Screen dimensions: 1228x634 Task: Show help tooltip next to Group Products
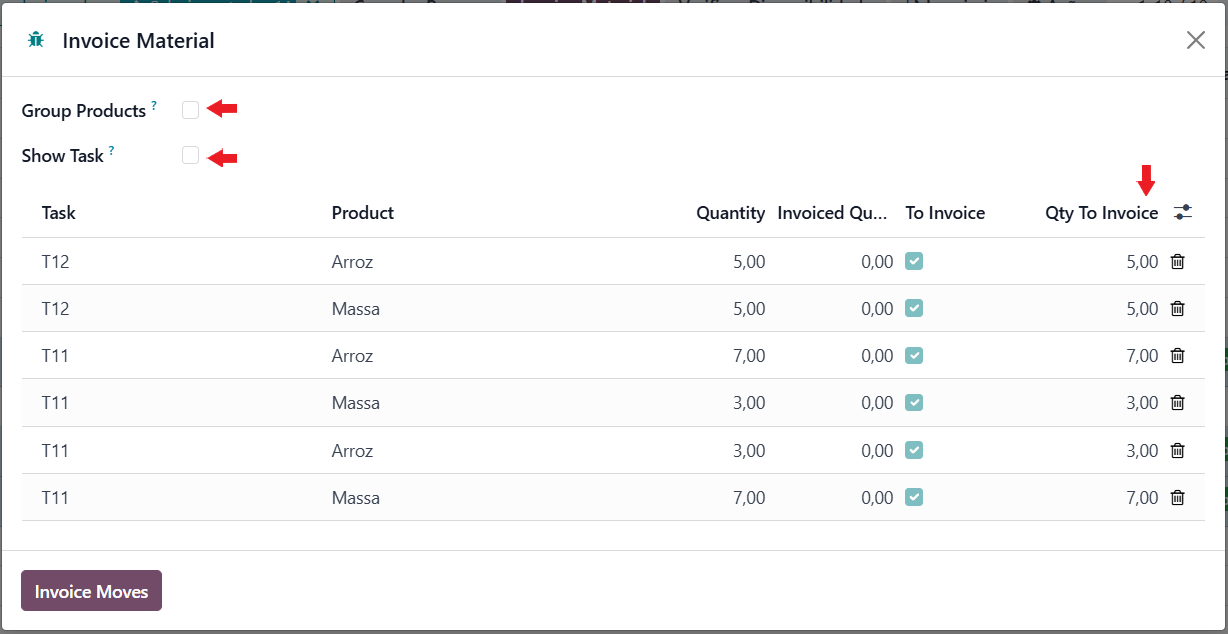click(154, 104)
